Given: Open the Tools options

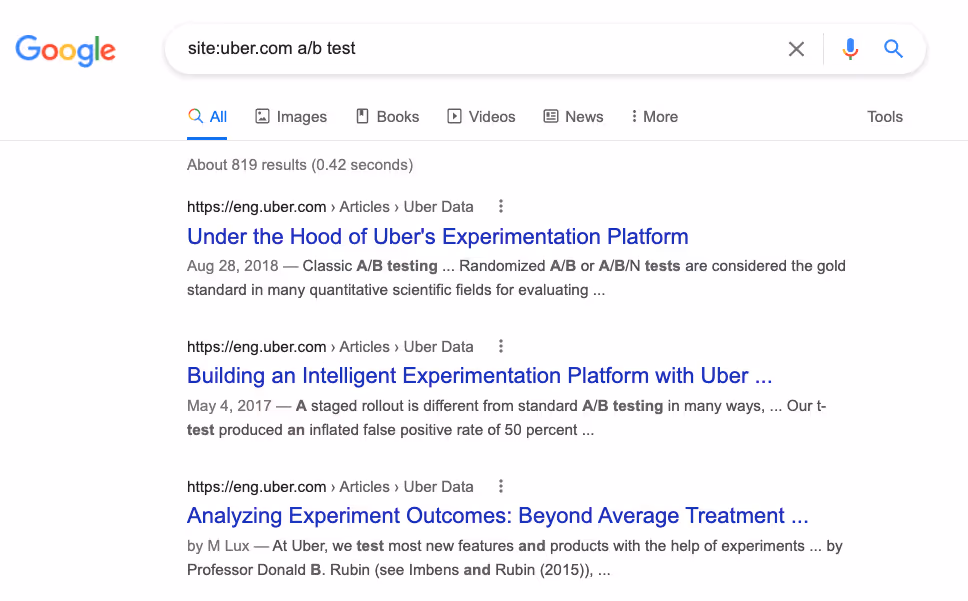Looking at the screenshot, I should [885, 117].
